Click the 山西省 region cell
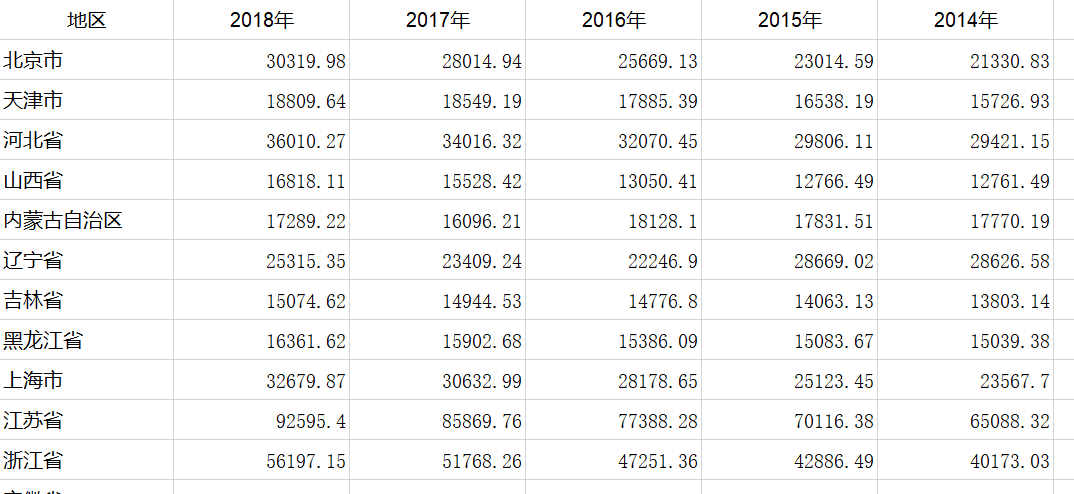 tap(34, 181)
